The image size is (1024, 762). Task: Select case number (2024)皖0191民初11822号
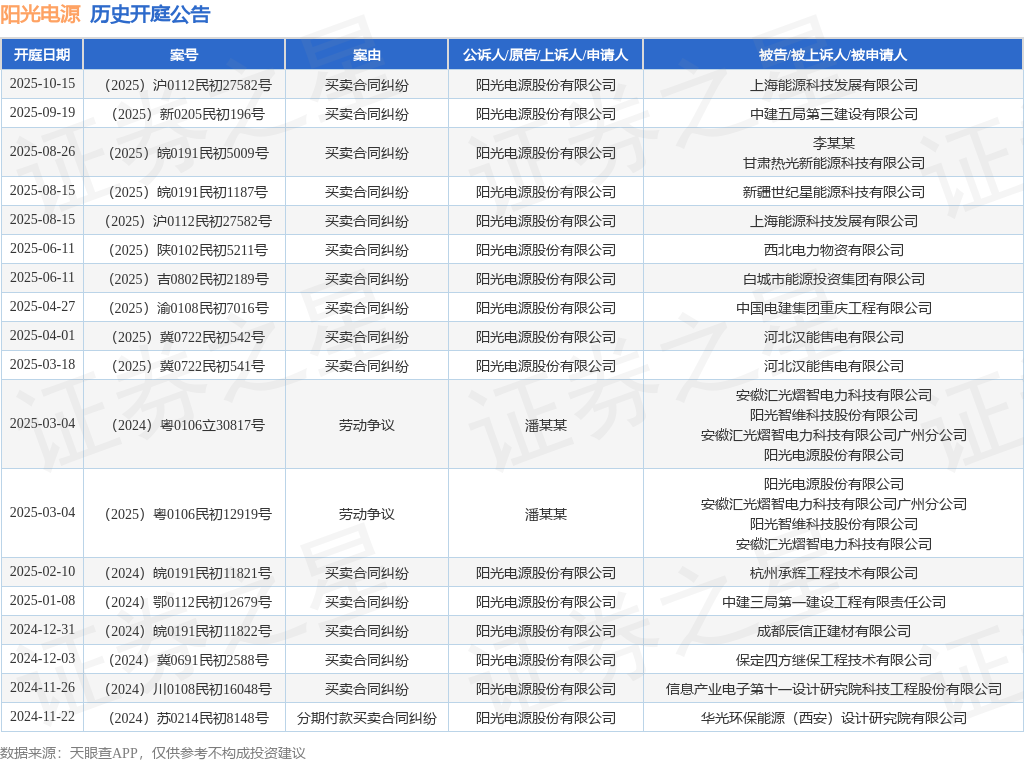pos(188,631)
